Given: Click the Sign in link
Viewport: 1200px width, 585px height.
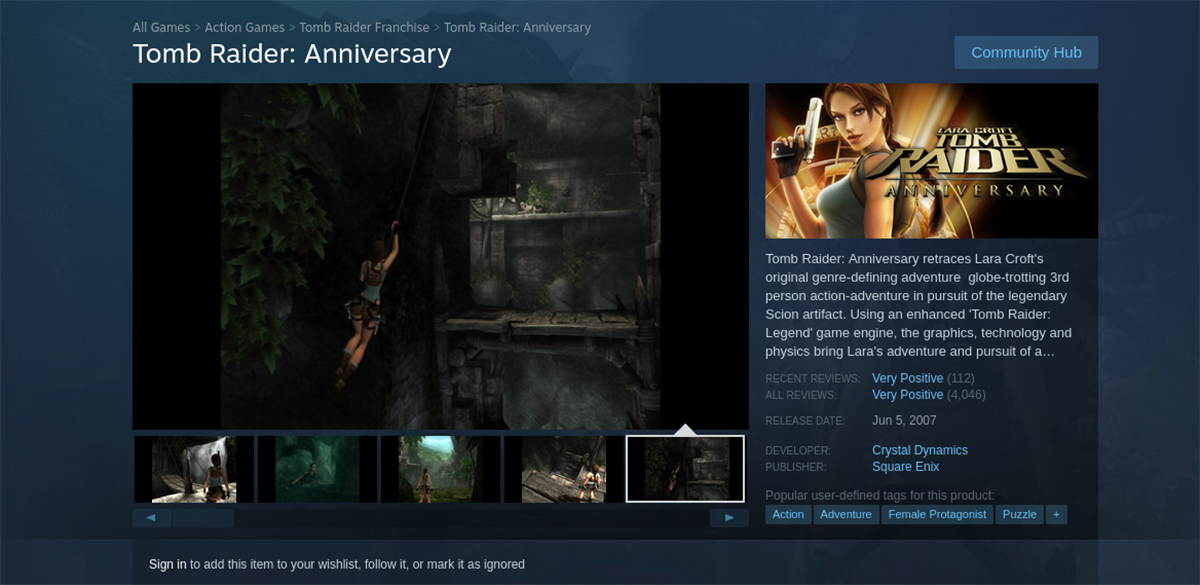Looking at the screenshot, I should [168, 564].
